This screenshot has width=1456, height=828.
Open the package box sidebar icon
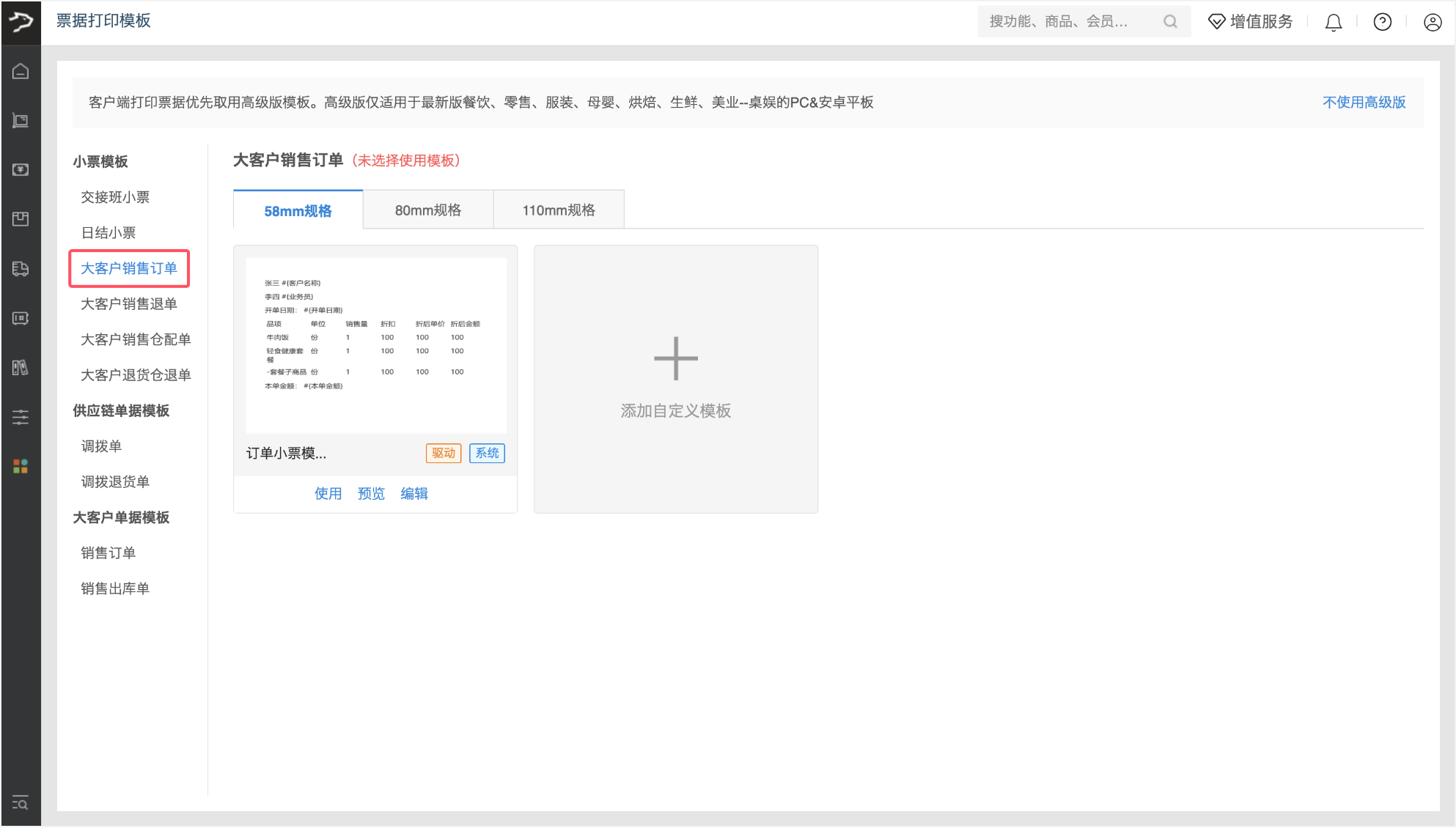pyautogui.click(x=21, y=218)
